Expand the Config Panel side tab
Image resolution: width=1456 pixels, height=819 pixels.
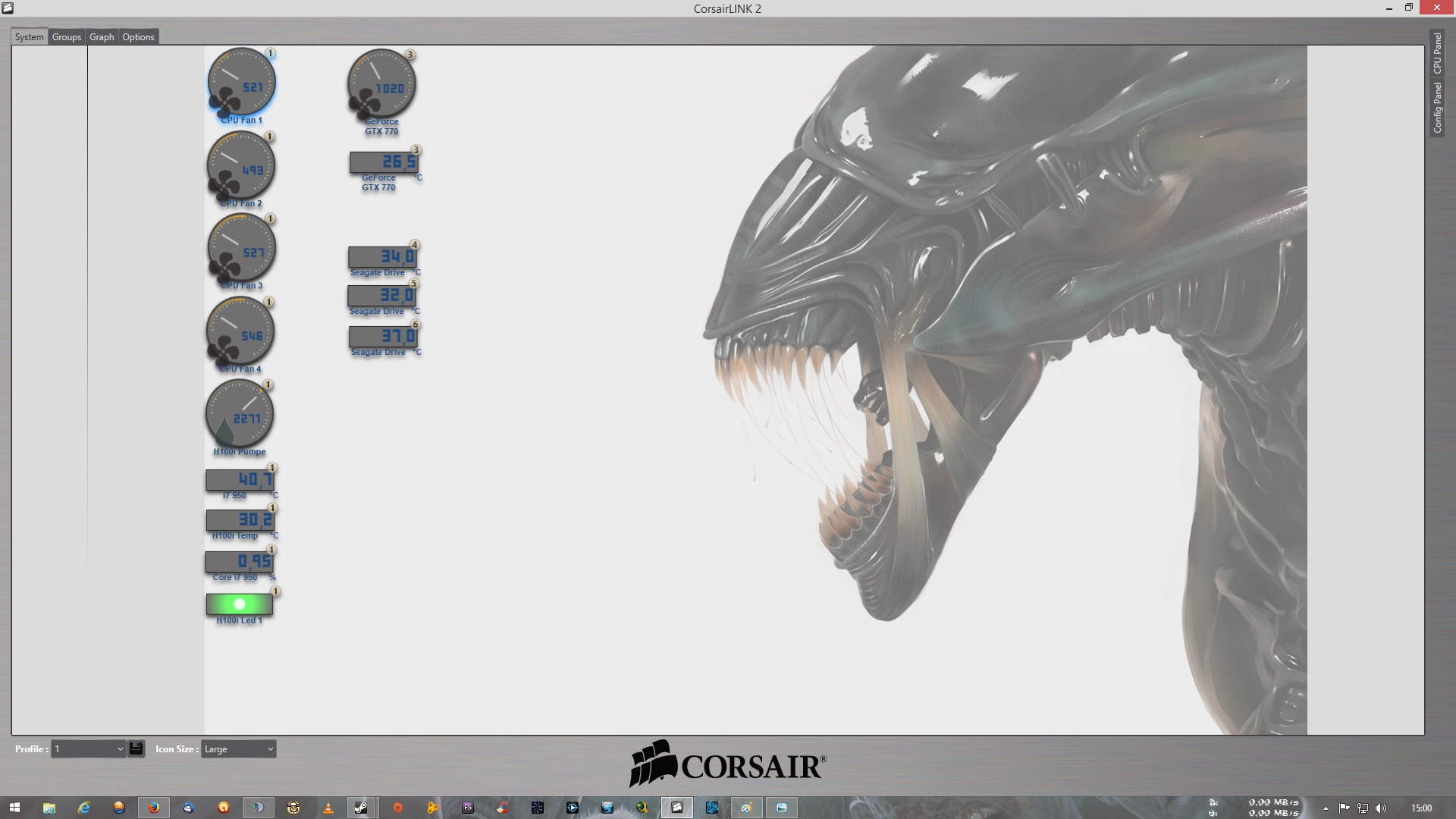tap(1437, 108)
